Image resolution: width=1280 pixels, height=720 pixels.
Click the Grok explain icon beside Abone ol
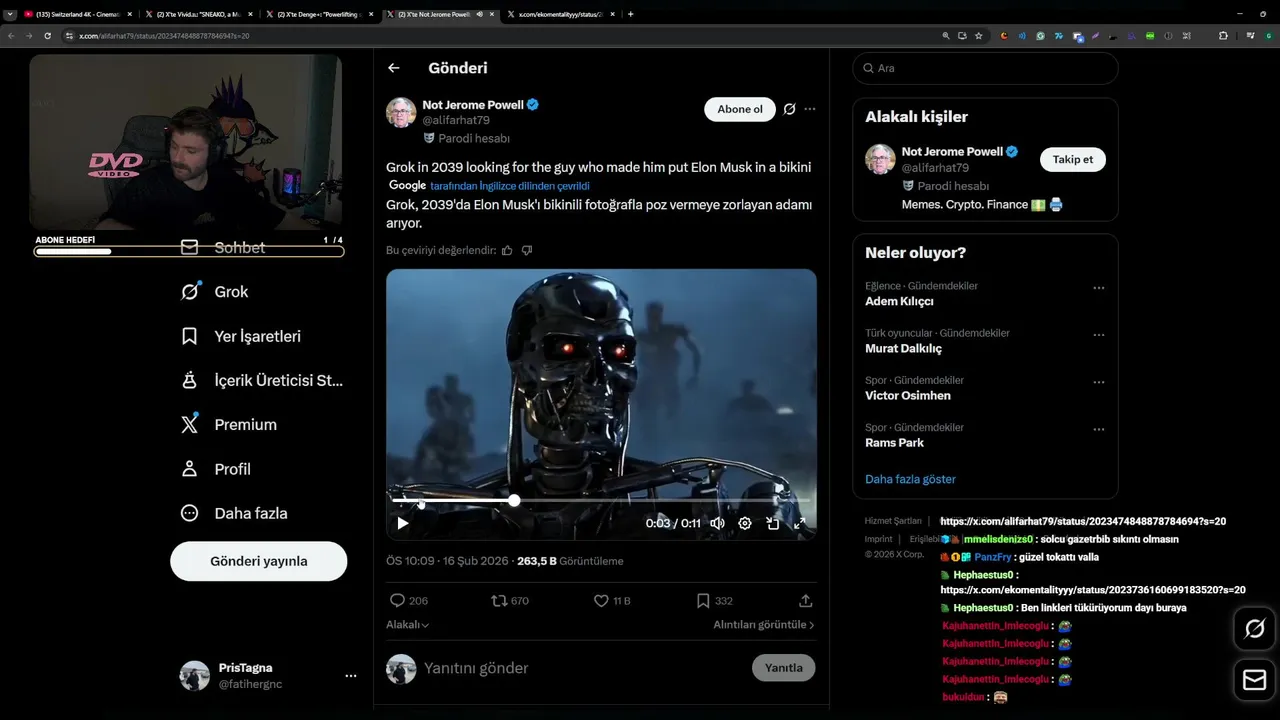[789, 109]
